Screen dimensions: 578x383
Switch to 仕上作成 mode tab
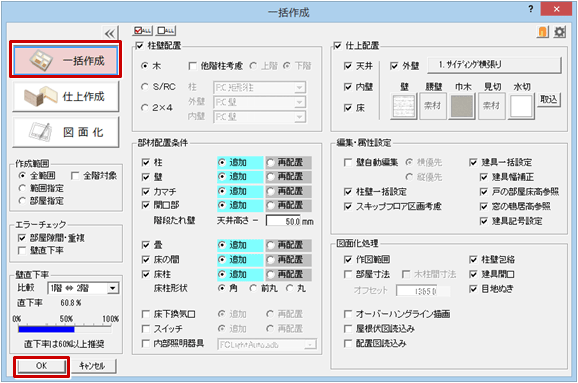point(66,97)
